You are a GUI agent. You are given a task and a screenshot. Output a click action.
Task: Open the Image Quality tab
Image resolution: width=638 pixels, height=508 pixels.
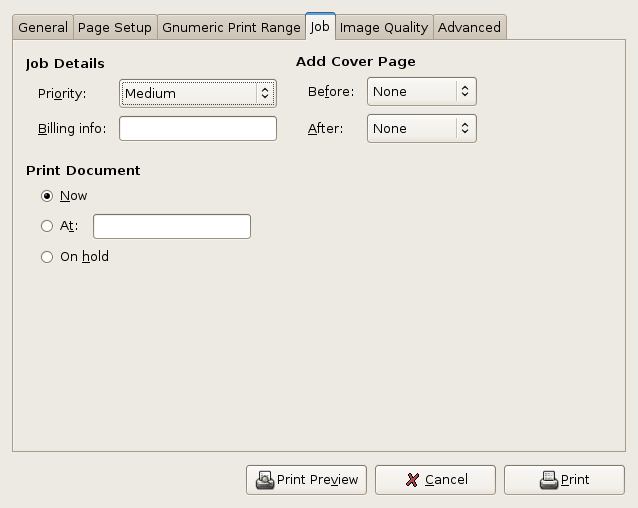(x=384, y=27)
